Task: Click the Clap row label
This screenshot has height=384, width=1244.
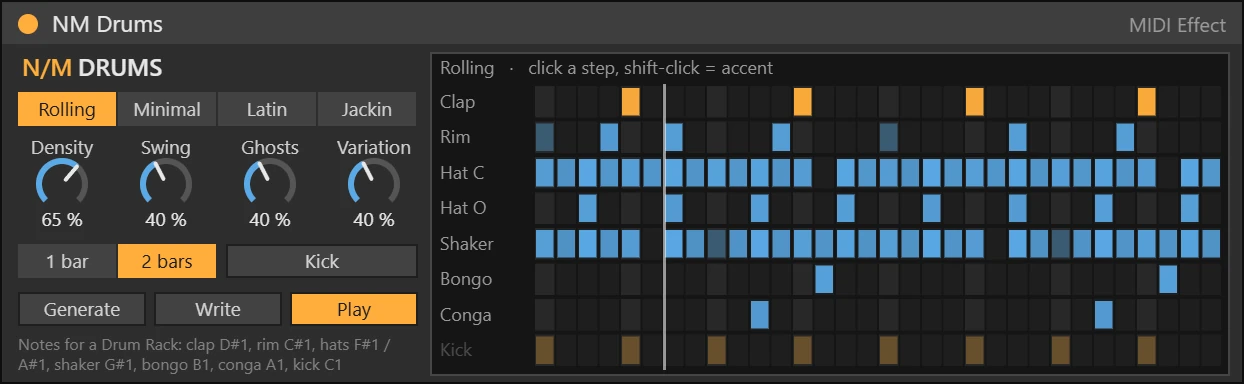Action: click(x=458, y=102)
